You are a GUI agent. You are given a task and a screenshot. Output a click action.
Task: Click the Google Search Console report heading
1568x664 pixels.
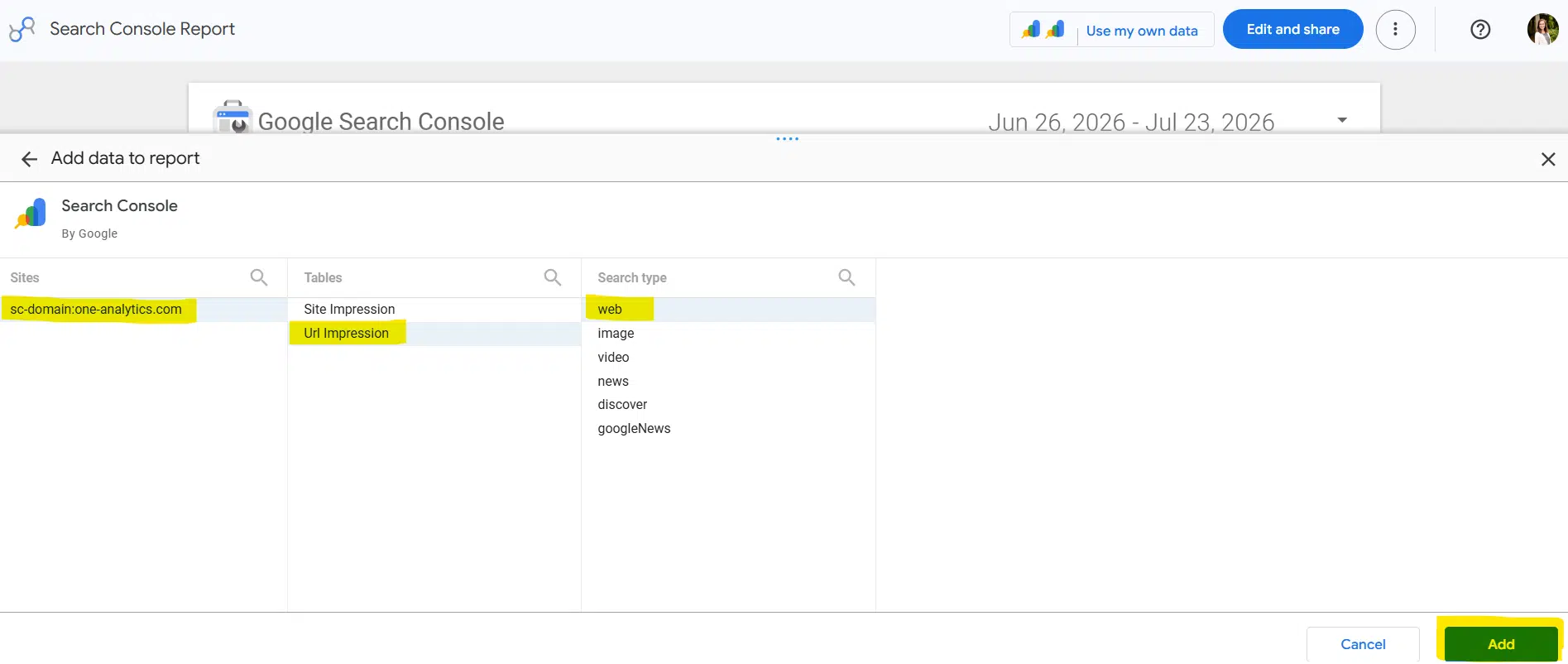[381, 122]
